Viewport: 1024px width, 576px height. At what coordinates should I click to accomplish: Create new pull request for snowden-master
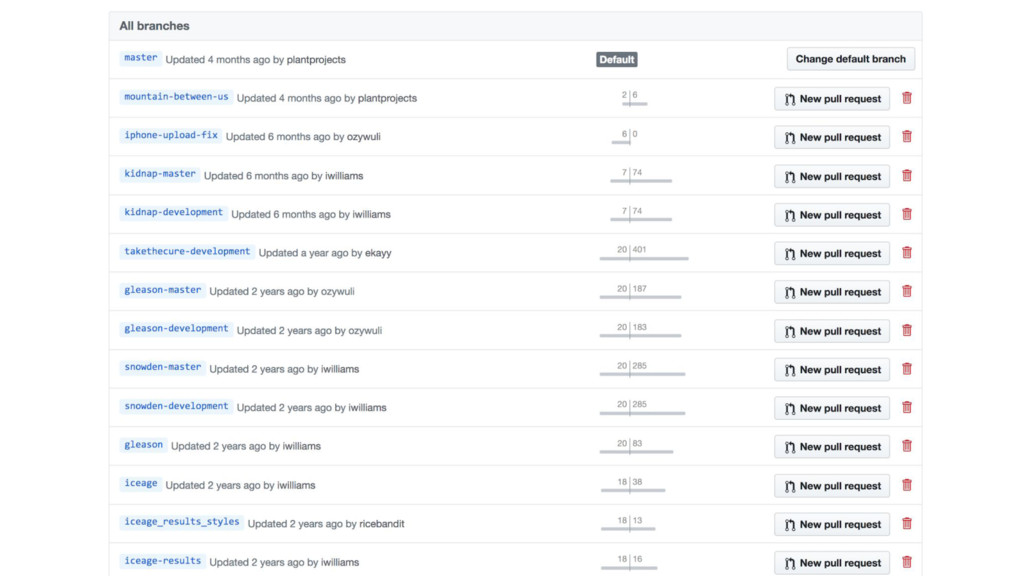pyautogui.click(x=832, y=370)
